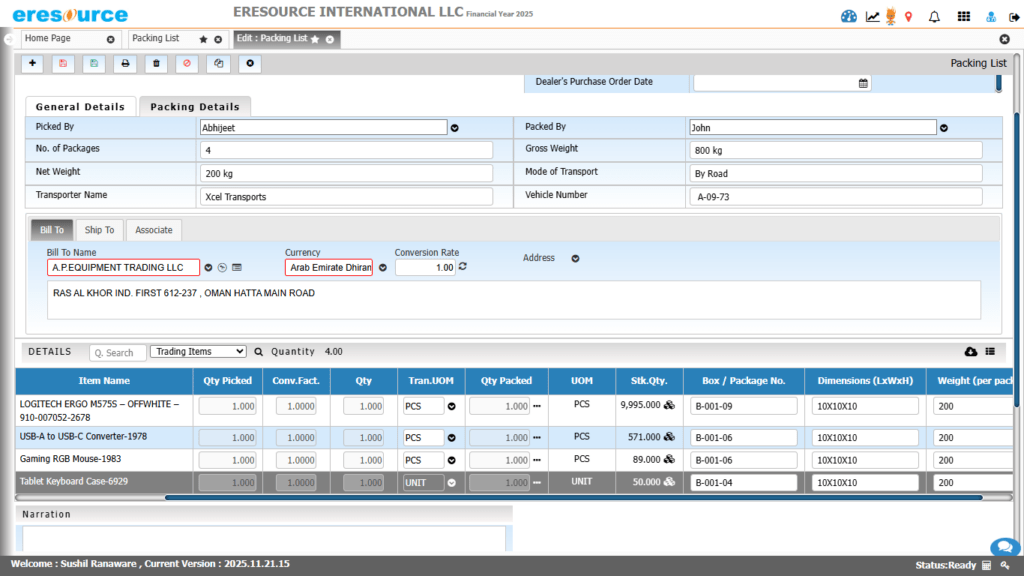Open the Home Page tab
Screen dimensions: 1024x576
[x=62, y=39]
